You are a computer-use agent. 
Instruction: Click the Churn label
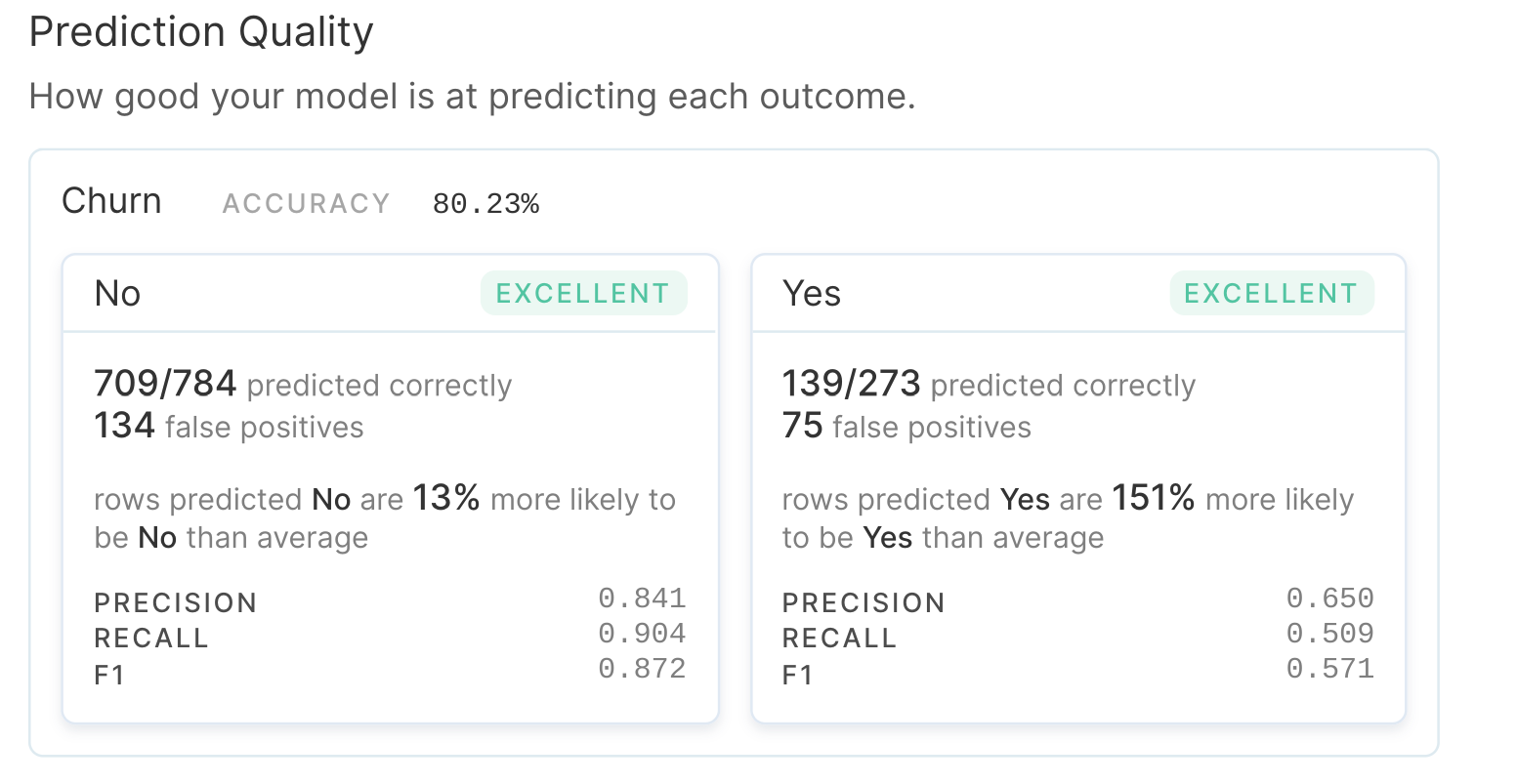(x=111, y=201)
